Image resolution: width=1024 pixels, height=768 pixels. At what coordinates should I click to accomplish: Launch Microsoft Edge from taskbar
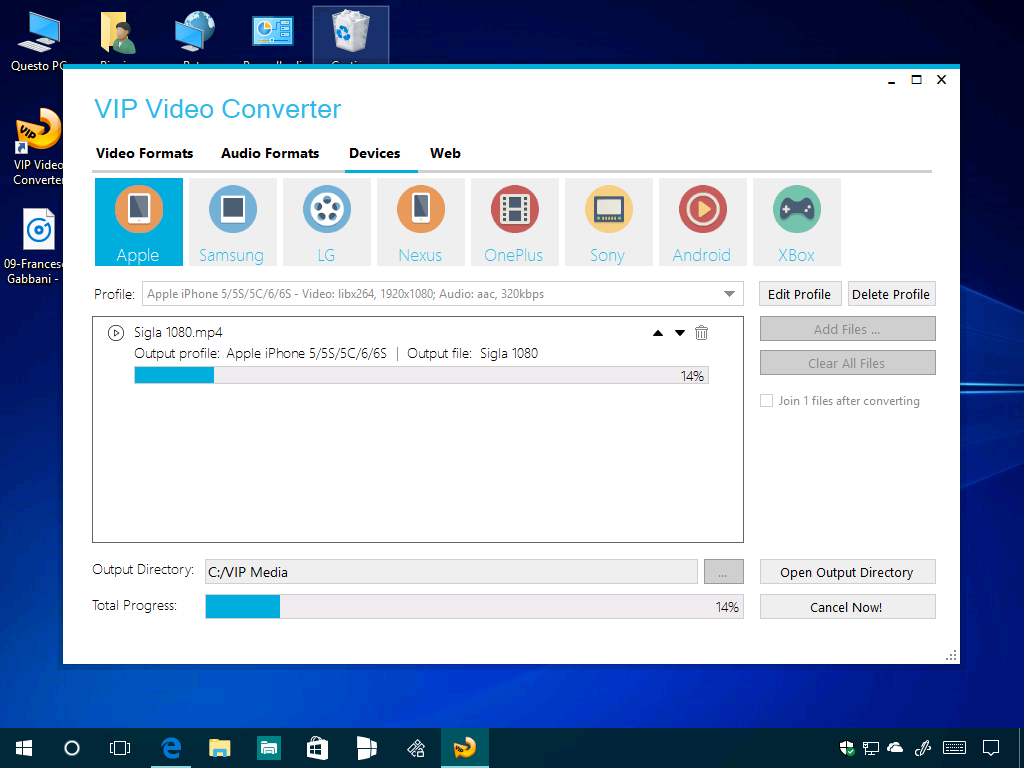click(x=171, y=748)
